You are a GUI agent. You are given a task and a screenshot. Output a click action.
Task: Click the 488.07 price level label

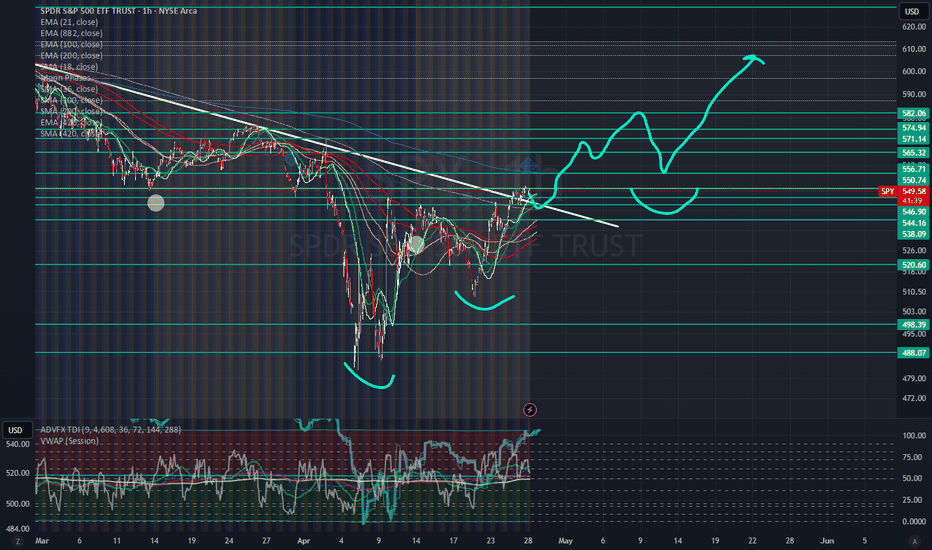click(914, 353)
